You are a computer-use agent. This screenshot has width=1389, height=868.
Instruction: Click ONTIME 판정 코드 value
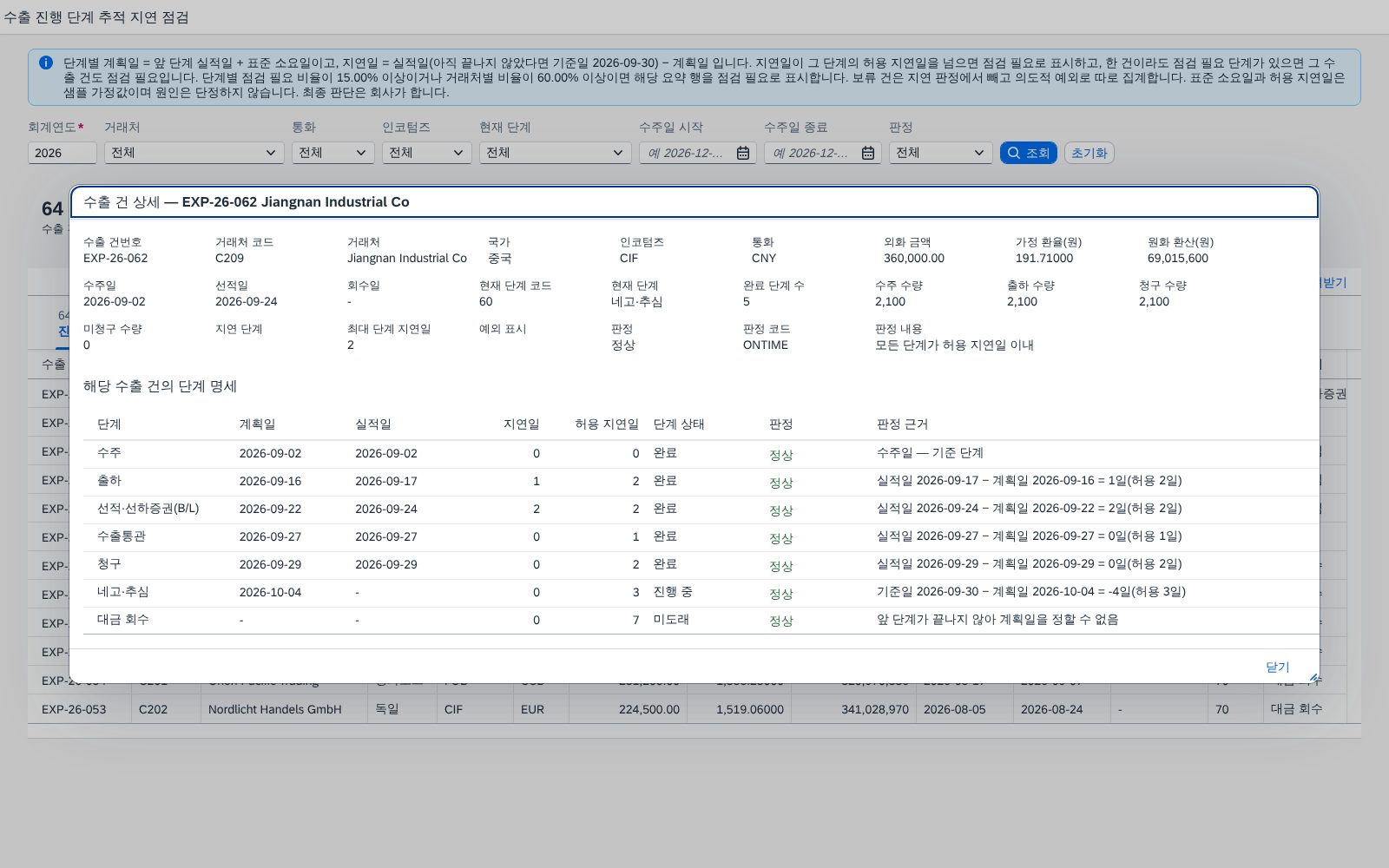(x=766, y=345)
